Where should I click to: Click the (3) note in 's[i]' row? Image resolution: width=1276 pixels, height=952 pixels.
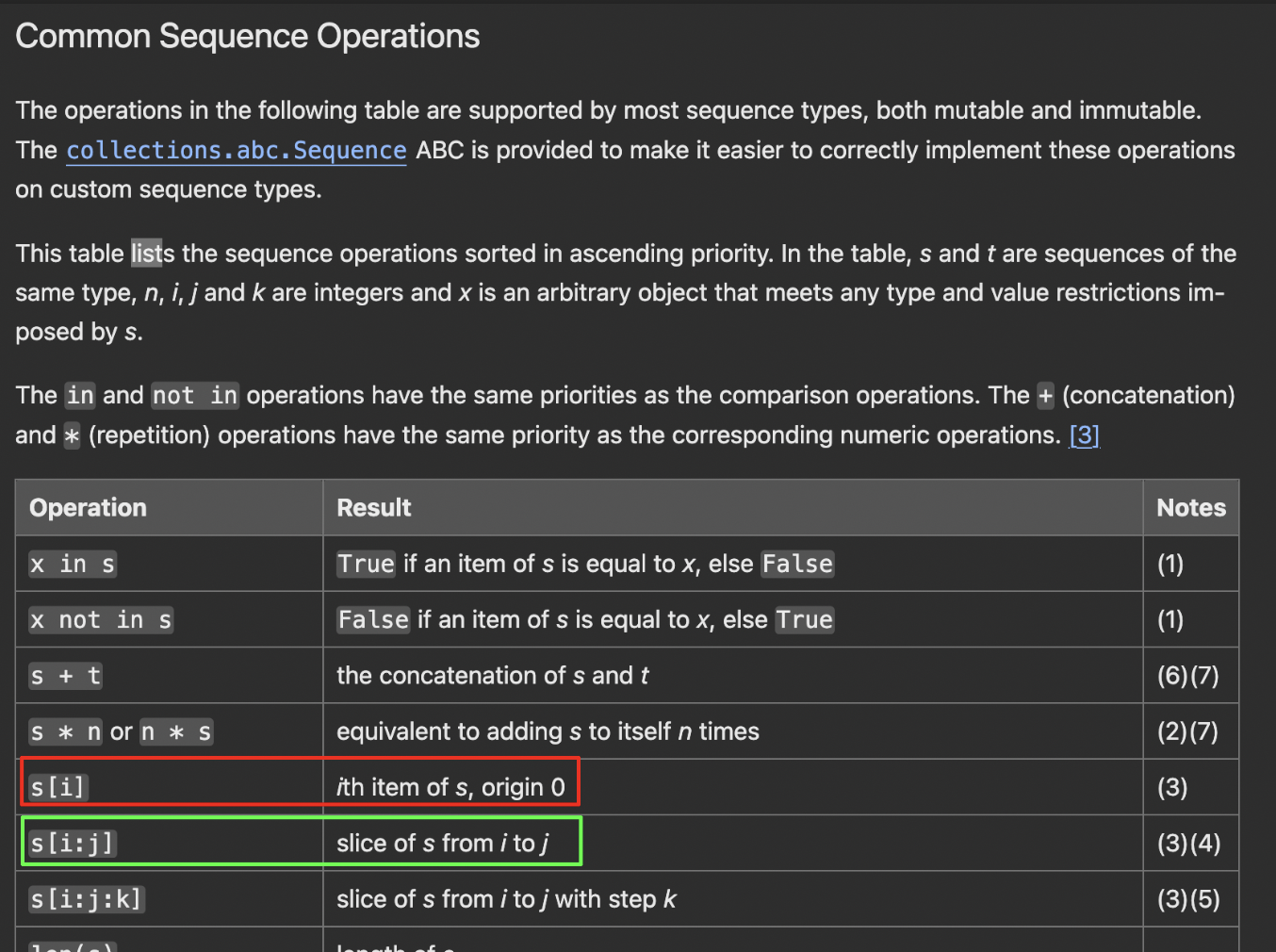coord(1172,787)
